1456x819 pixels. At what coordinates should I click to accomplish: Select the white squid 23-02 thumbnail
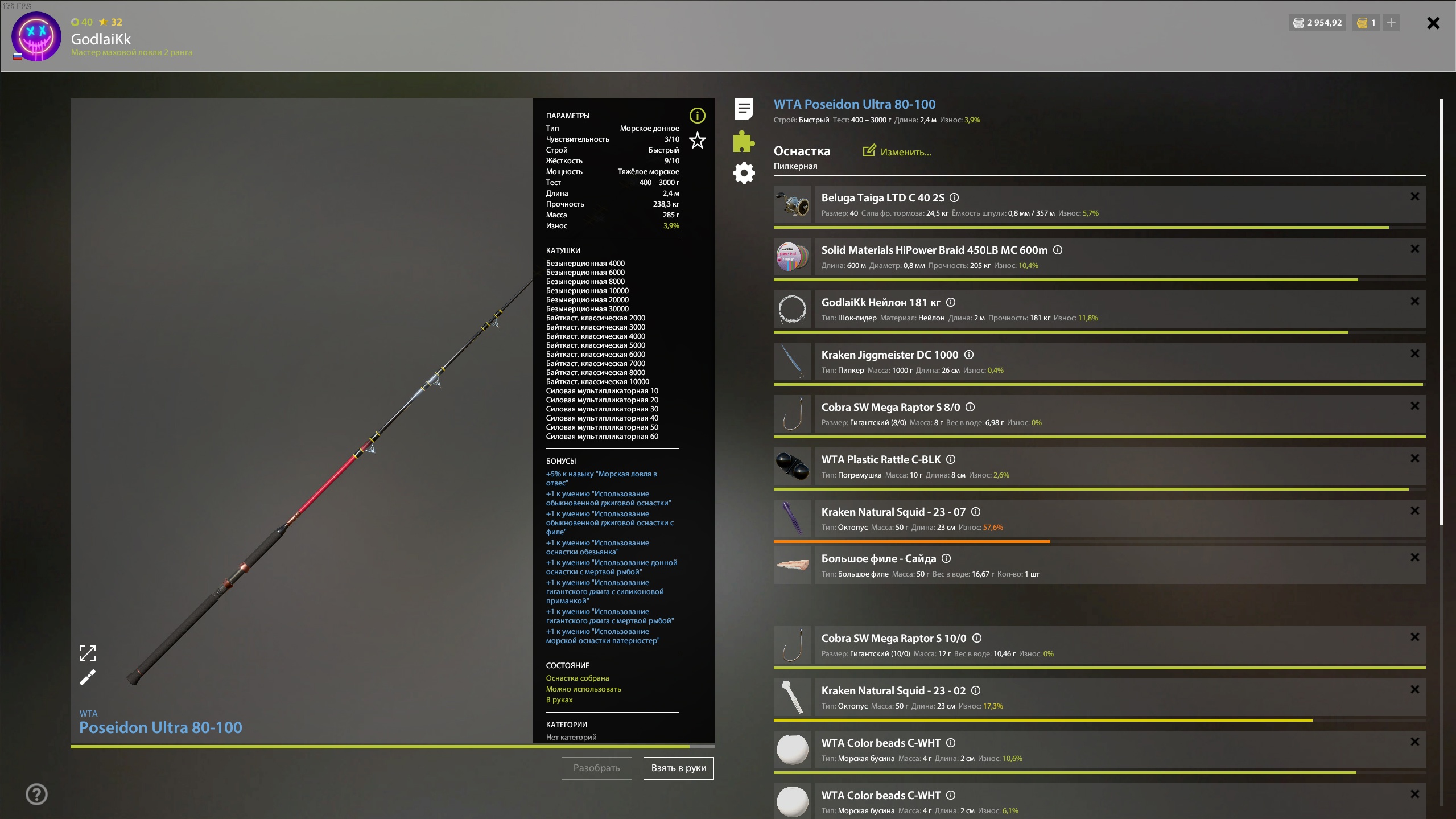click(x=792, y=697)
